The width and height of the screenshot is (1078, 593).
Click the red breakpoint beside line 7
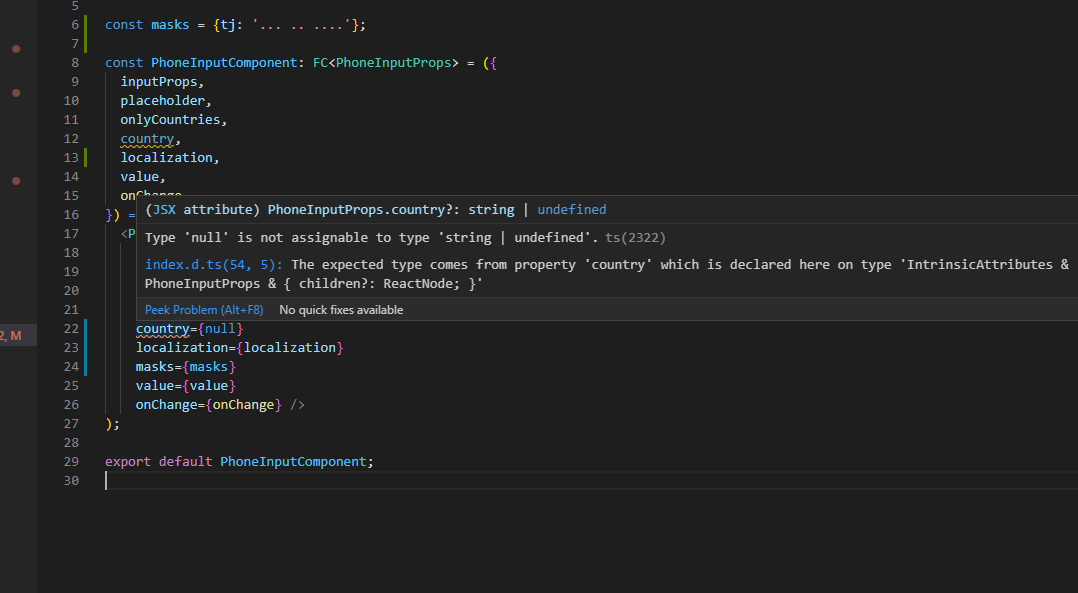tap(15, 48)
